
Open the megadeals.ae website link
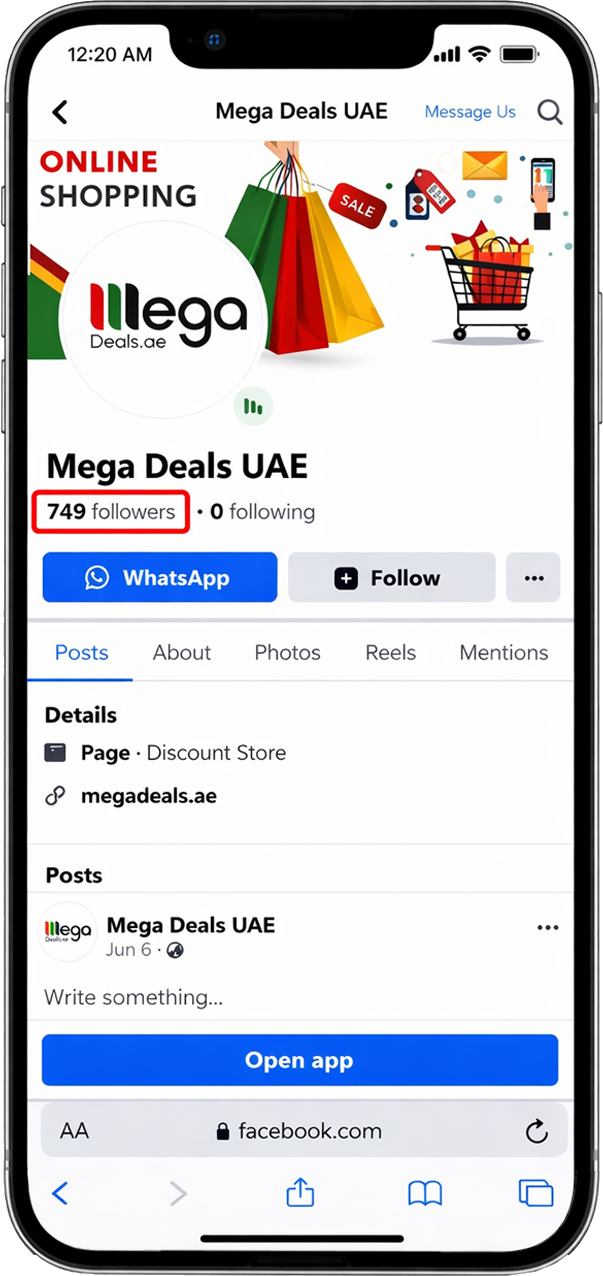pyautogui.click(x=149, y=797)
